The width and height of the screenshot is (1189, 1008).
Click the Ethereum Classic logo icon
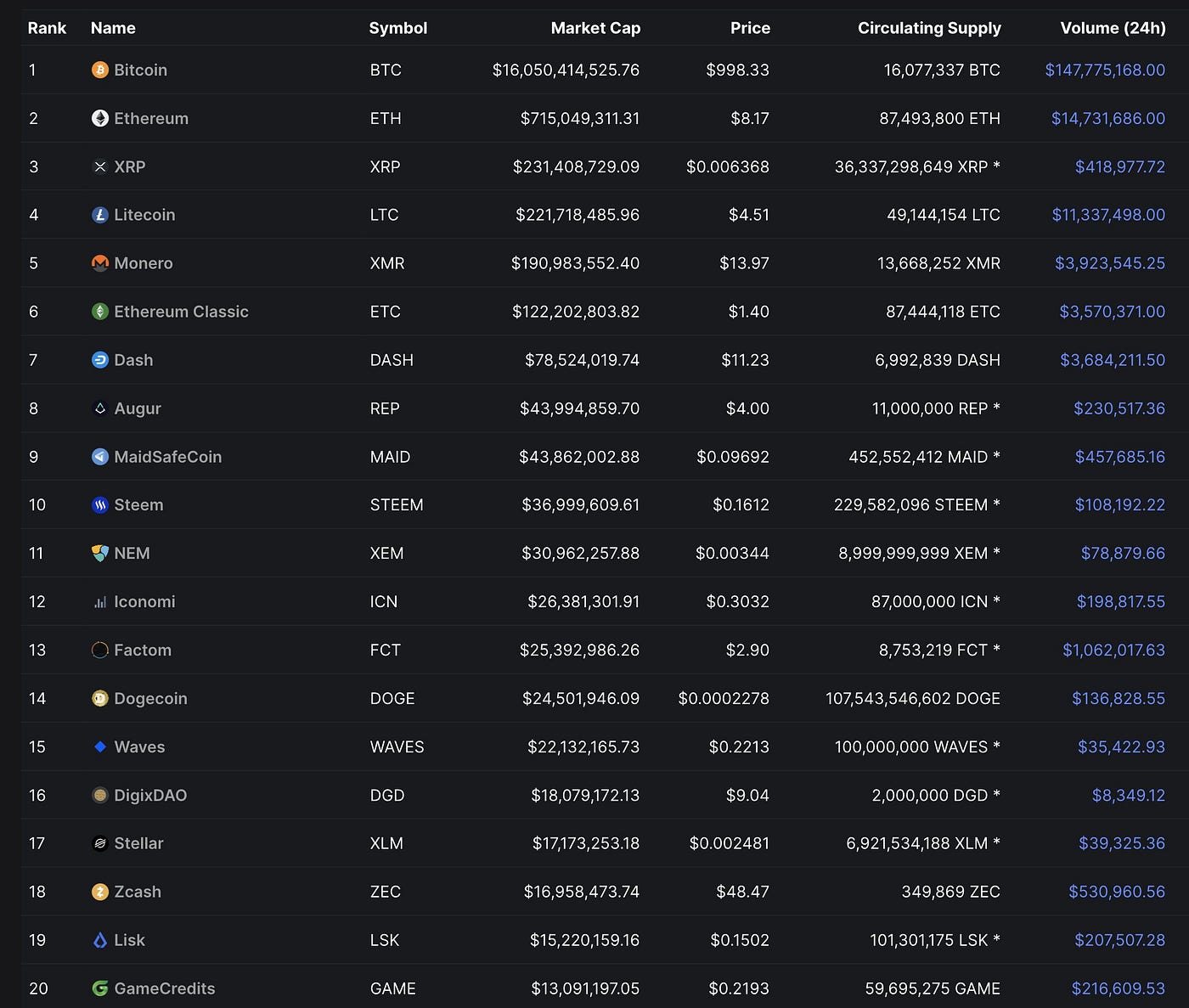[100, 312]
